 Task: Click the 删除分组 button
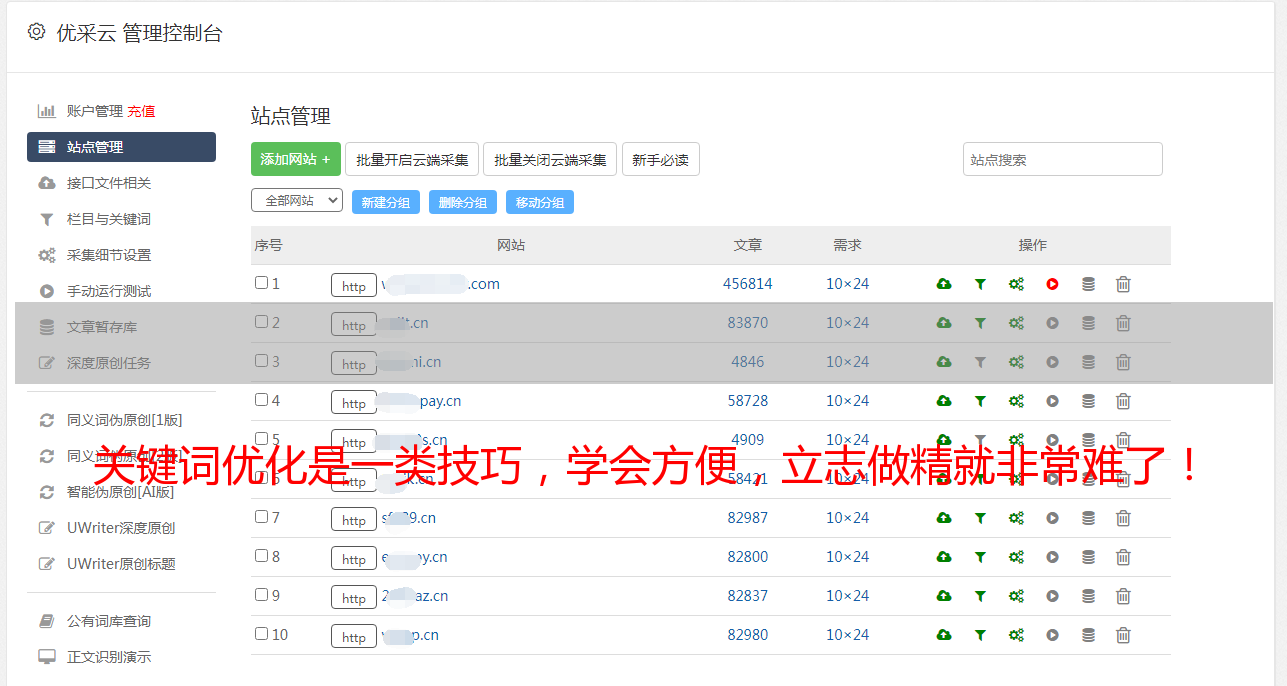463,202
